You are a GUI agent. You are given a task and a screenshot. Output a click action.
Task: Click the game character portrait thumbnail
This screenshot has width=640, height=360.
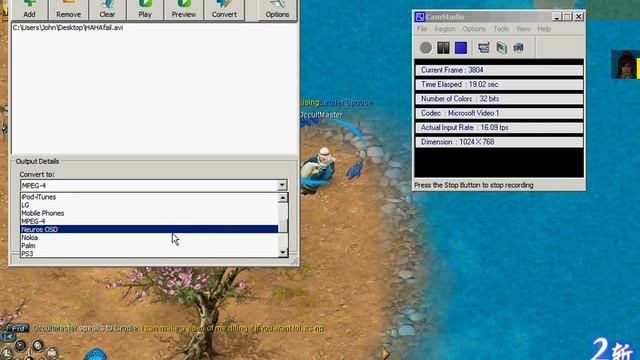click(x=625, y=64)
